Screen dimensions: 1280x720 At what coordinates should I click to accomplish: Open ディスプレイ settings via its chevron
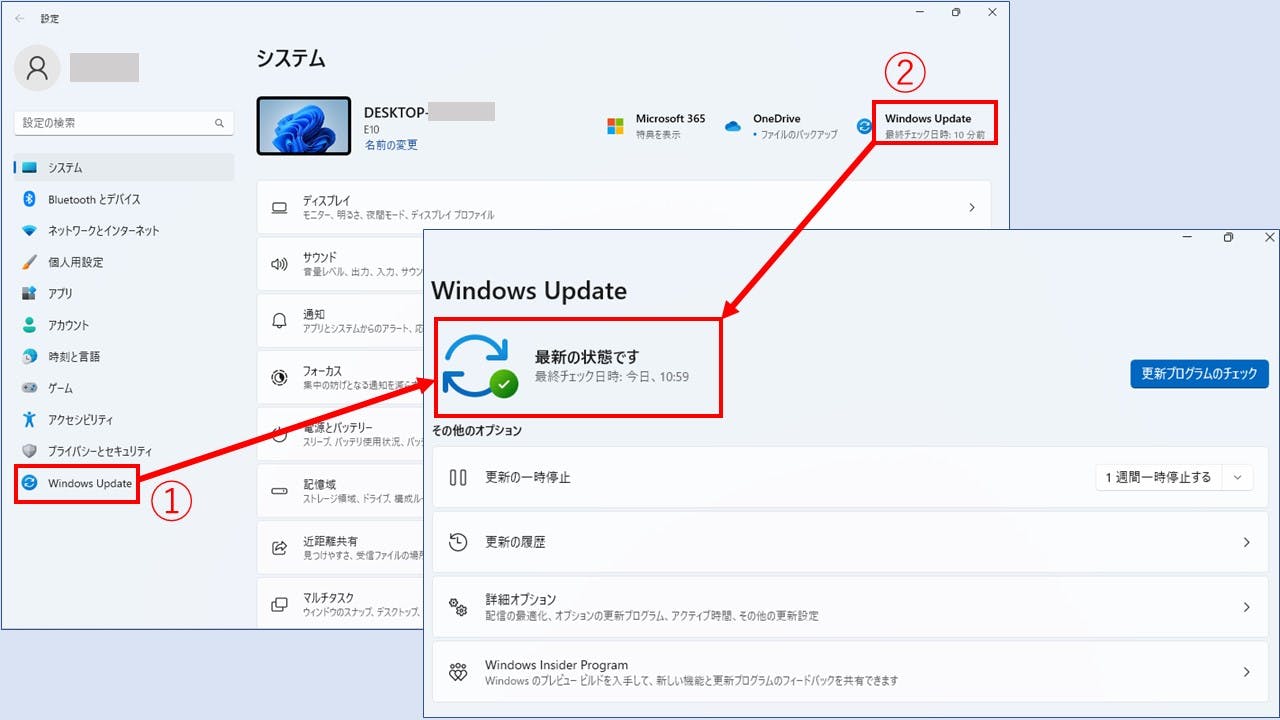coord(971,208)
